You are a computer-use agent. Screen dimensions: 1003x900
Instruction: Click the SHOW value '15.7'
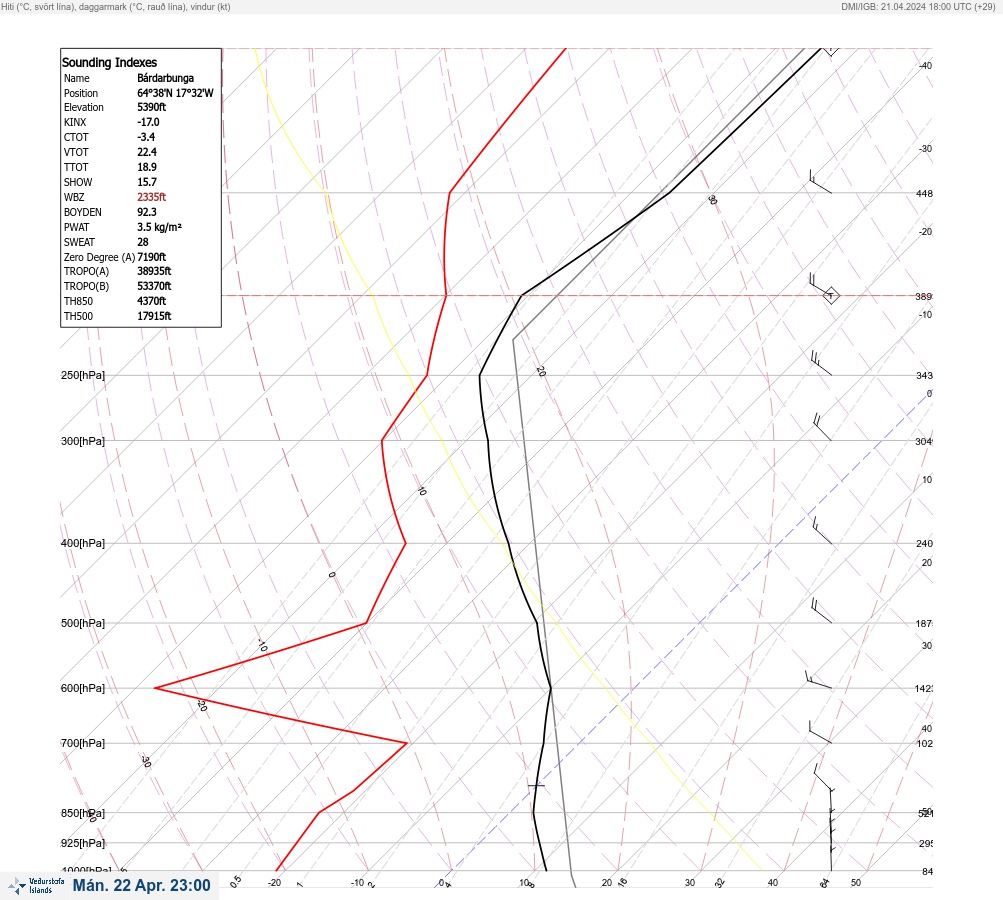click(147, 182)
